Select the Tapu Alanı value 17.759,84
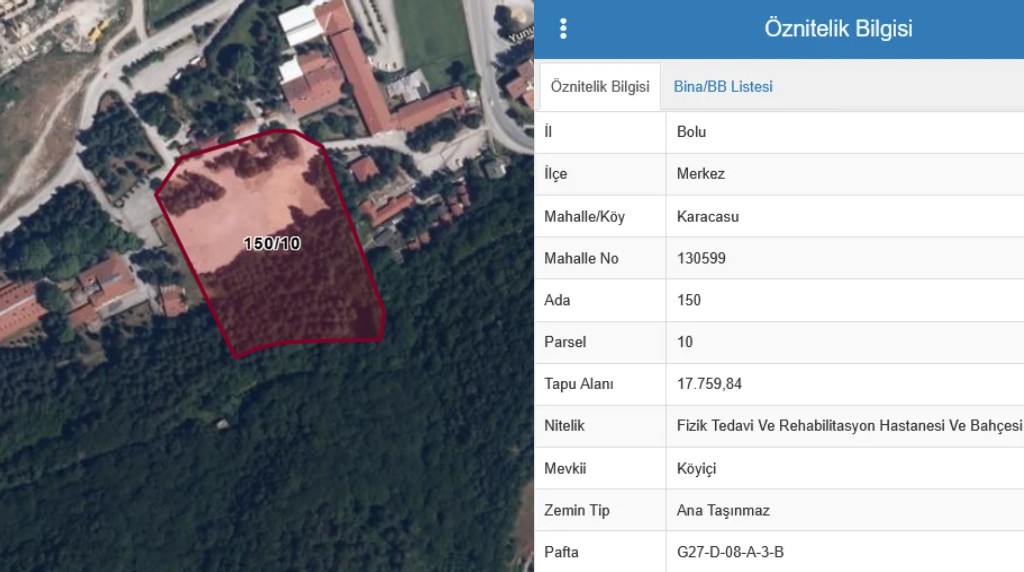This screenshot has width=1024, height=572. click(709, 383)
